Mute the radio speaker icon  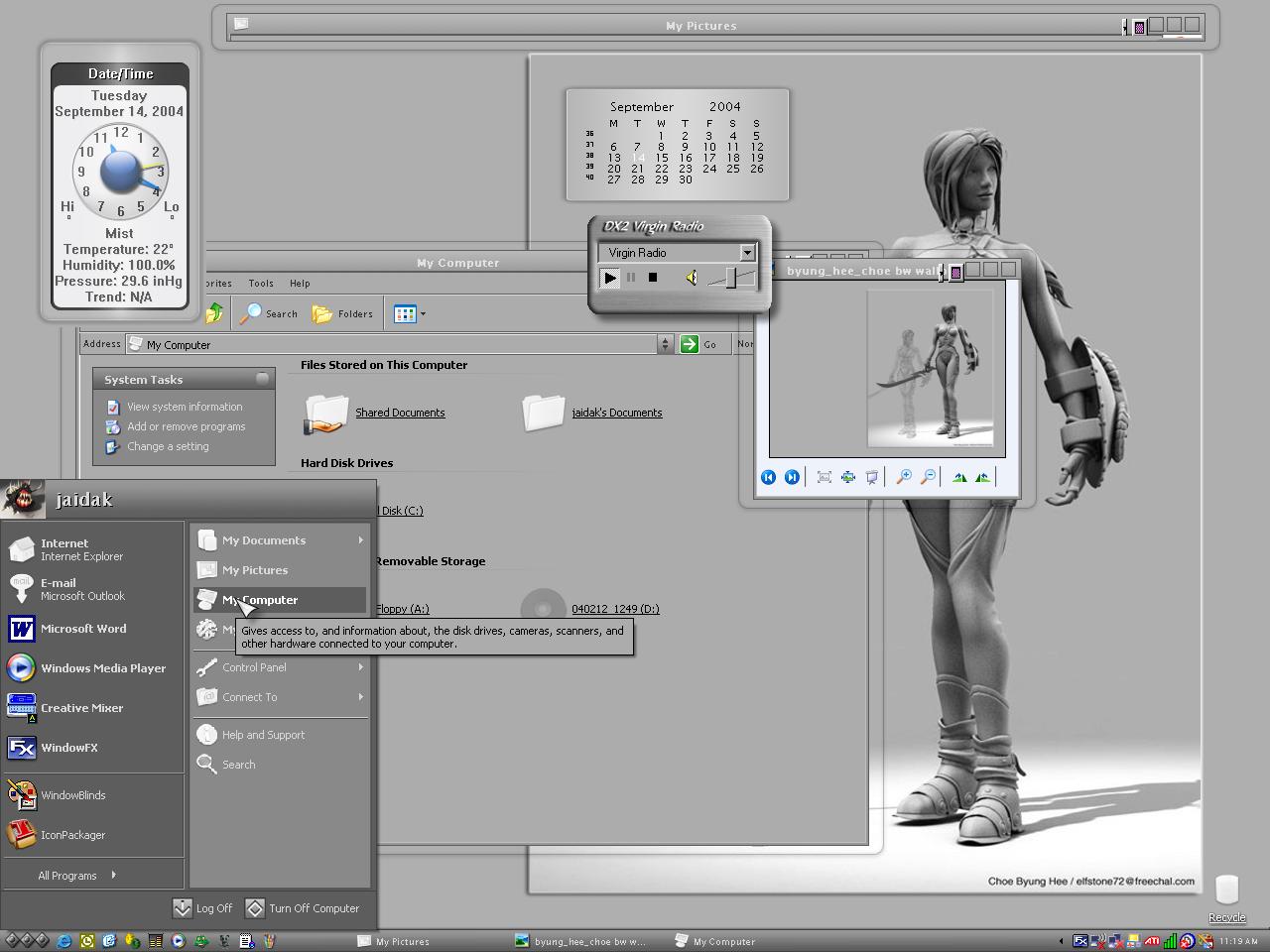[x=692, y=278]
